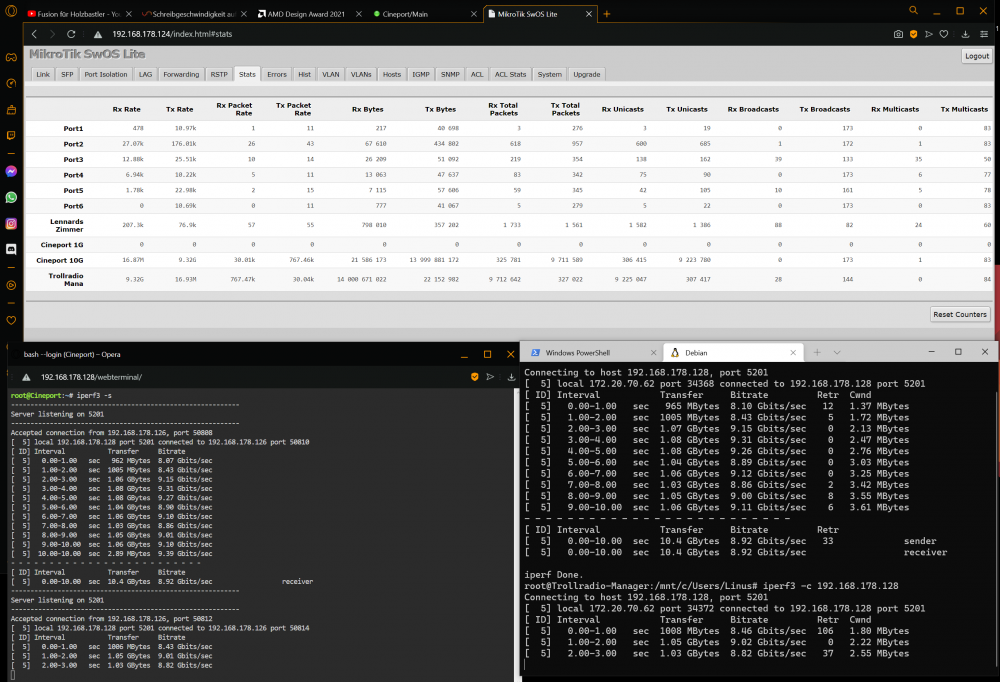Viewport: 1000px width, 682px height.
Task: Click the Reset Counters button
Action: pos(960,315)
